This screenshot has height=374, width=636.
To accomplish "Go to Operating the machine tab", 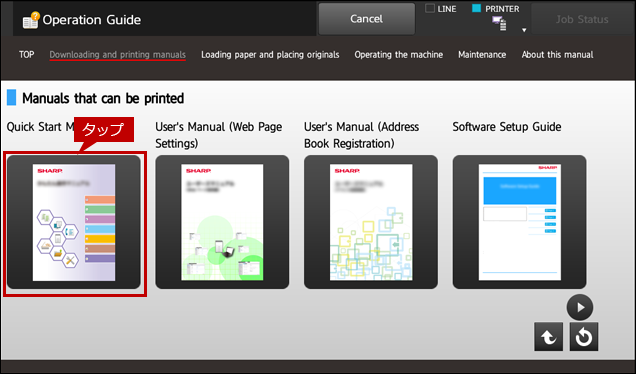I will 399,55.
